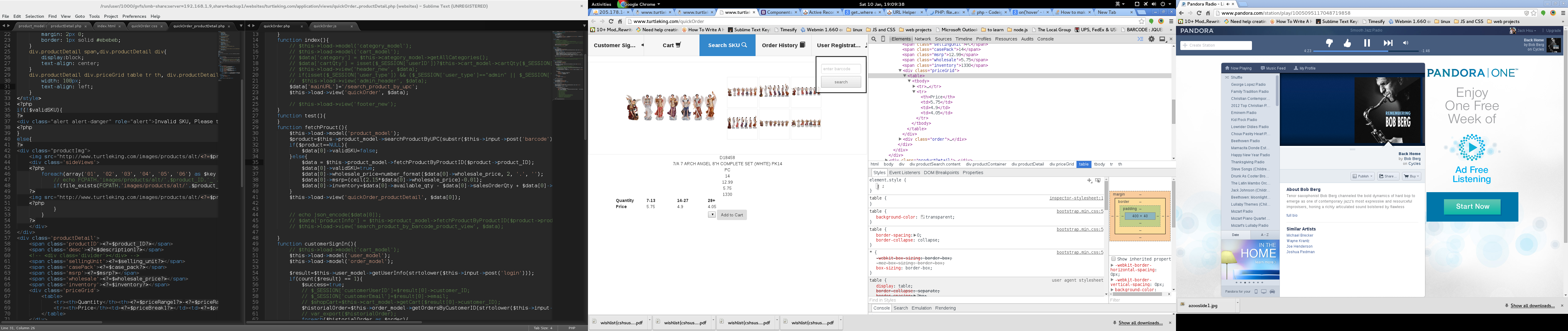The image size is (1568, 331).
Task: Switch to DevTools Network tab
Action: click(x=922, y=39)
